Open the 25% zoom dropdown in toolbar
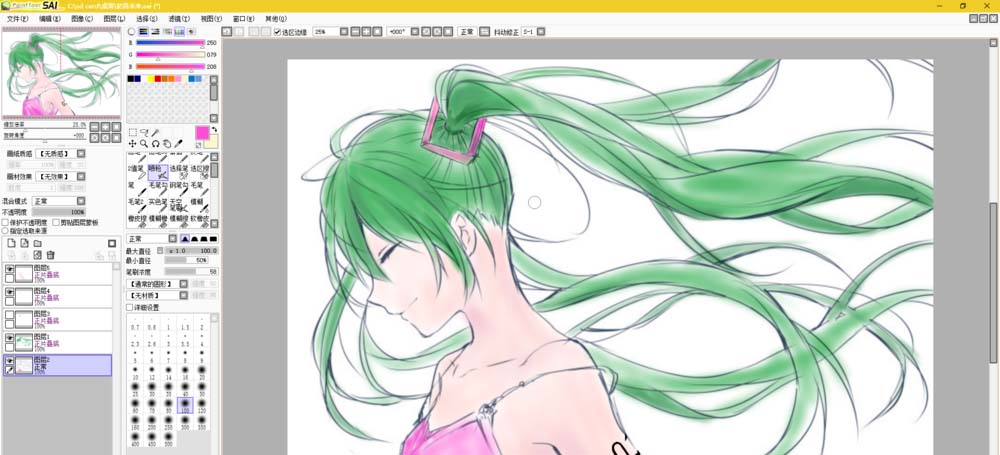Viewport: 1000px width, 455px height. click(x=344, y=31)
